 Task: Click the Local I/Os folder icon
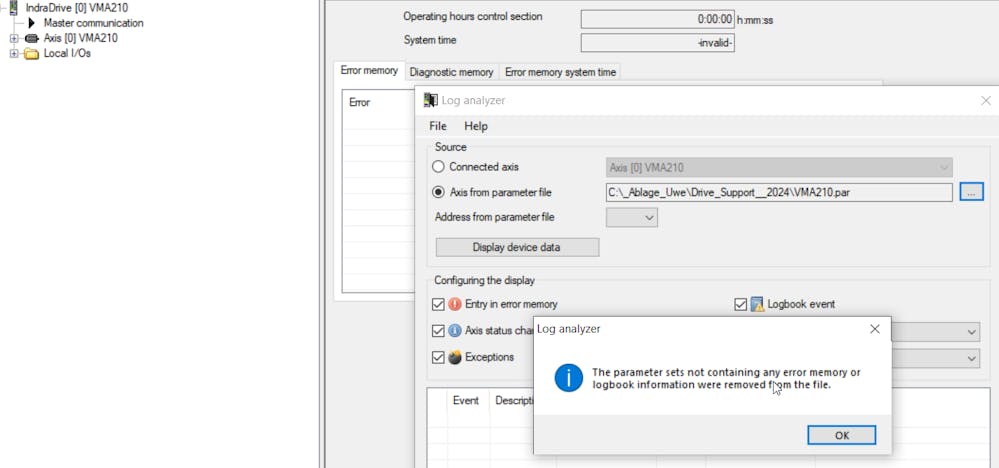click(x=31, y=53)
